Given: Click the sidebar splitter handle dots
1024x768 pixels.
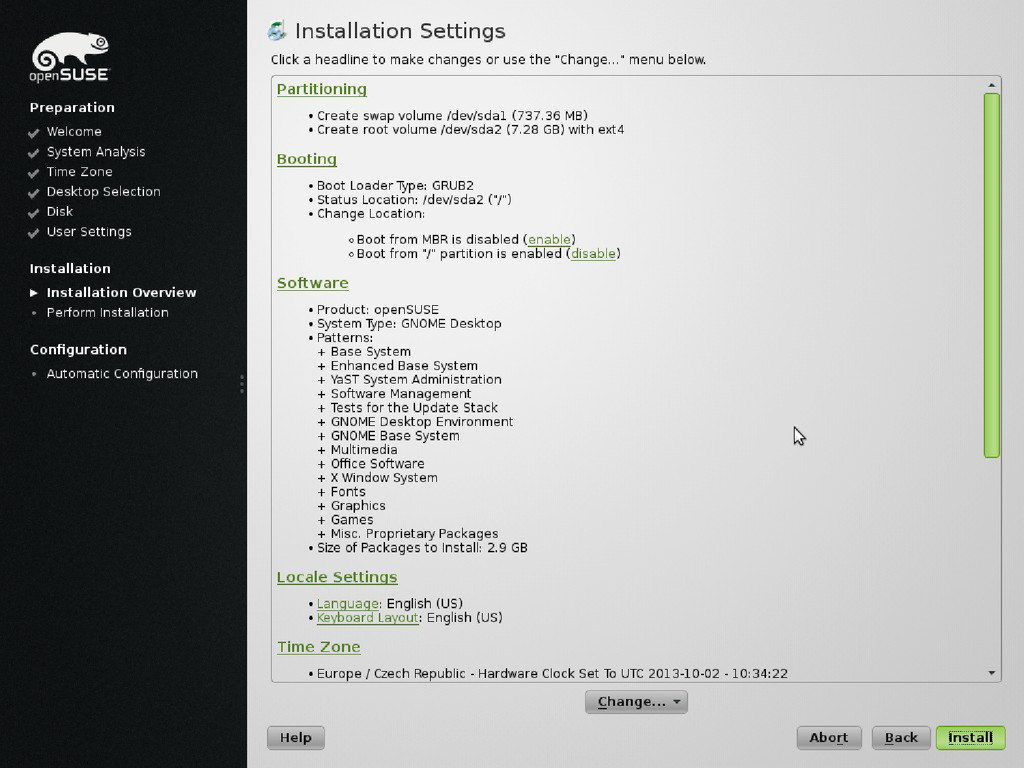Looking at the screenshot, I should pos(242,384).
